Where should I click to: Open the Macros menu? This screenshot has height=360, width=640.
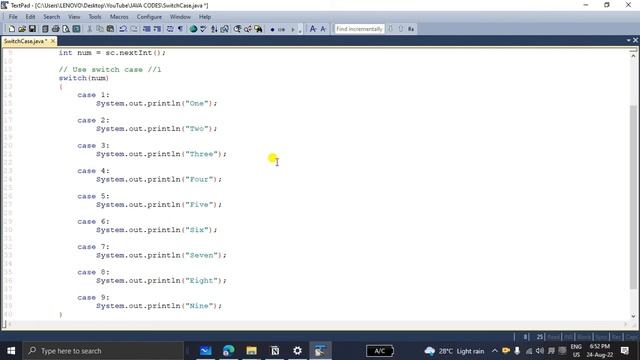(119, 17)
